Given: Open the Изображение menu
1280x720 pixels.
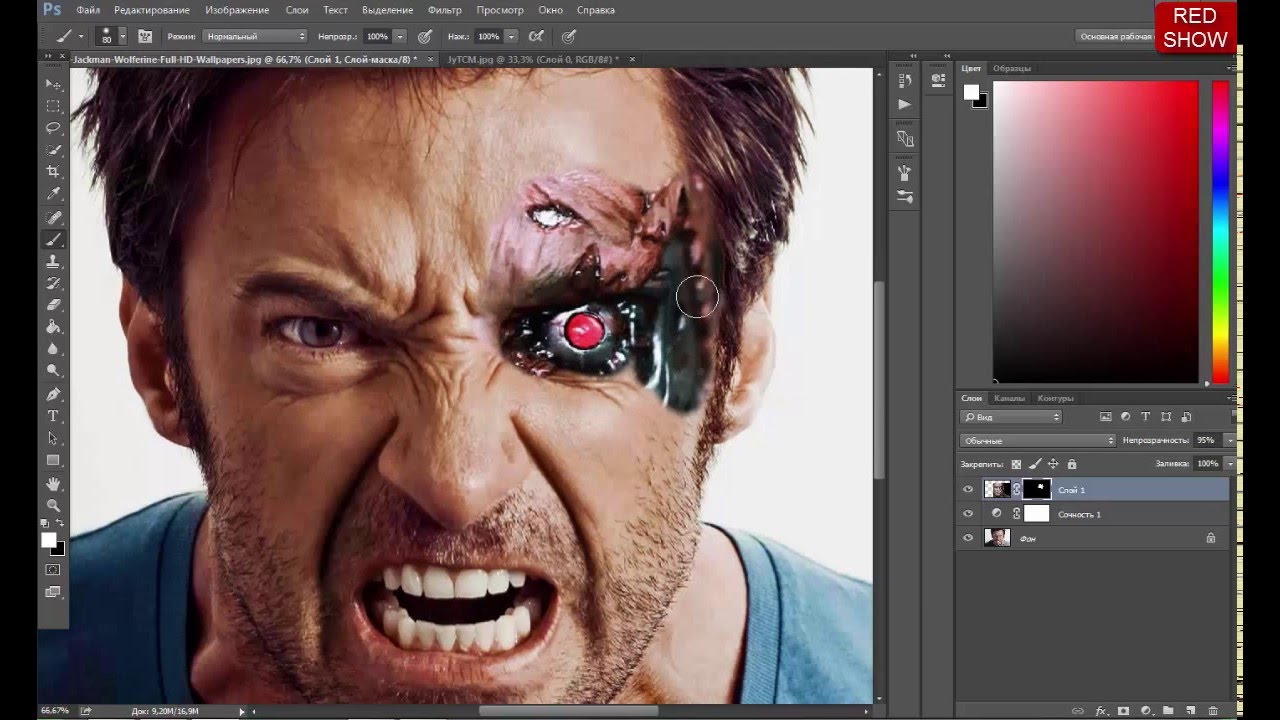Looking at the screenshot, I should pos(237,10).
